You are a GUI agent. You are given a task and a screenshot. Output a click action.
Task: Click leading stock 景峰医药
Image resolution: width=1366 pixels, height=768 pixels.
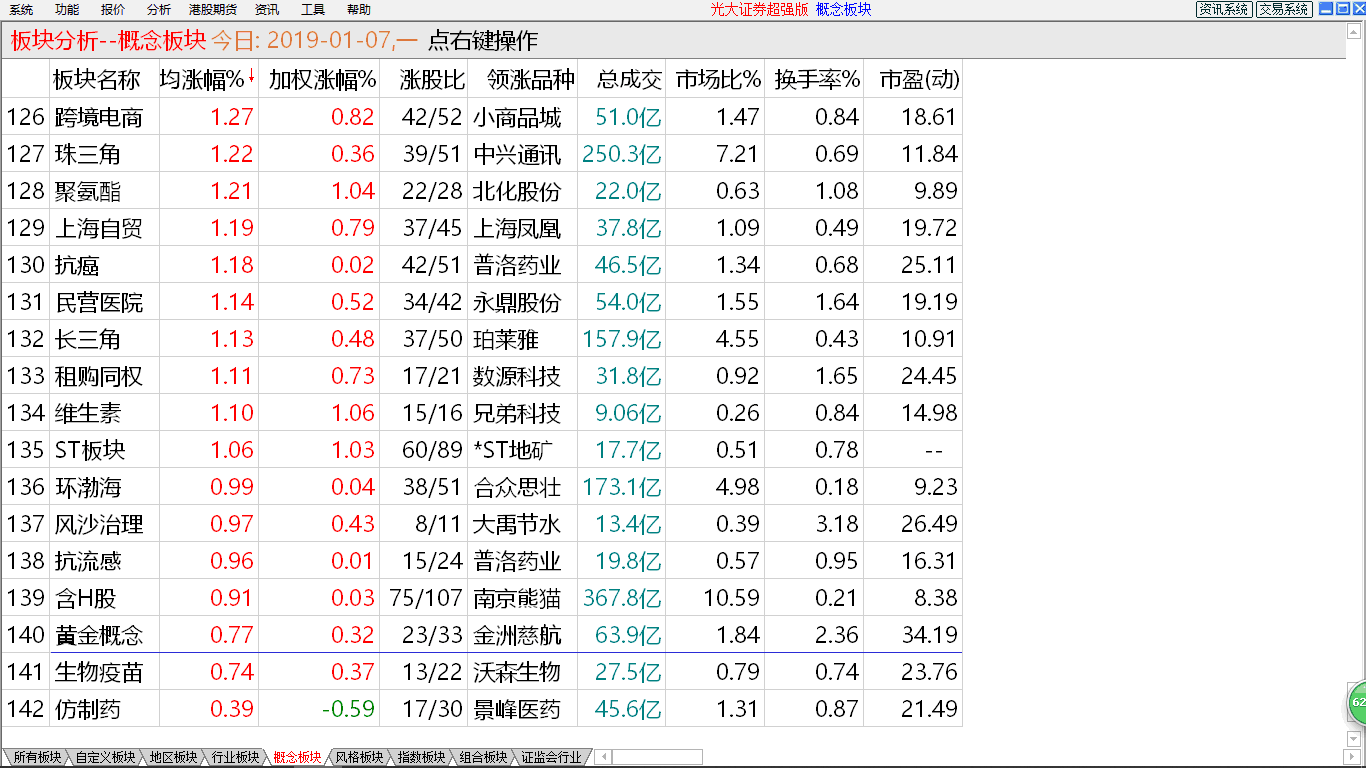(x=517, y=709)
